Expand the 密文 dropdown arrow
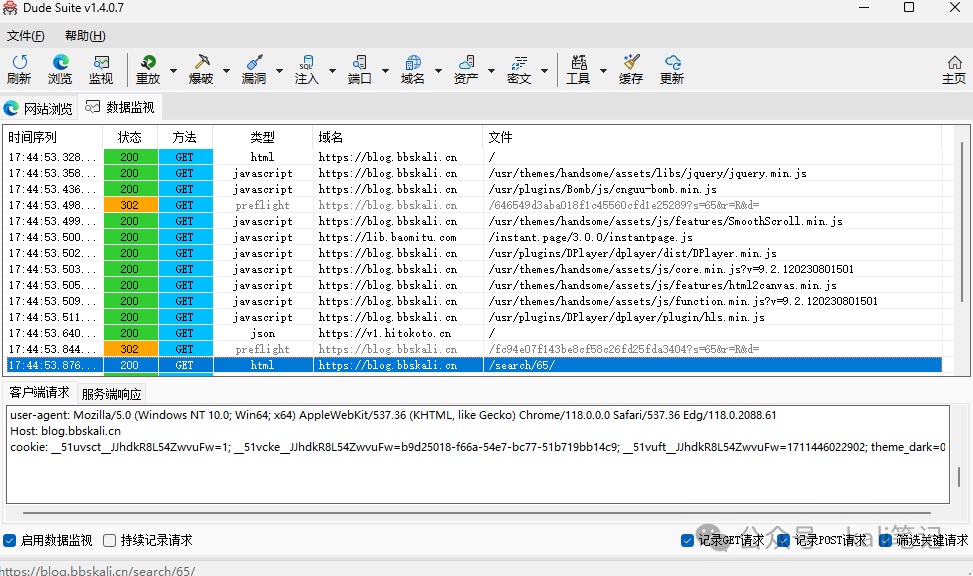The width and height of the screenshot is (973, 576). (x=544, y=70)
